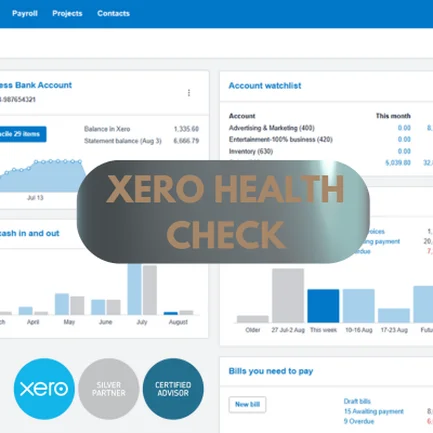
Task: Click the Certified Advisor badge
Action: [173, 389]
